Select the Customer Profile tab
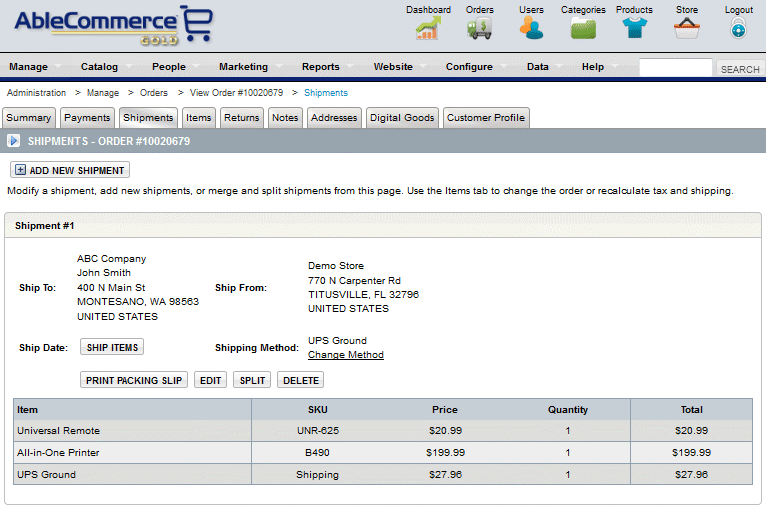 (485, 118)
